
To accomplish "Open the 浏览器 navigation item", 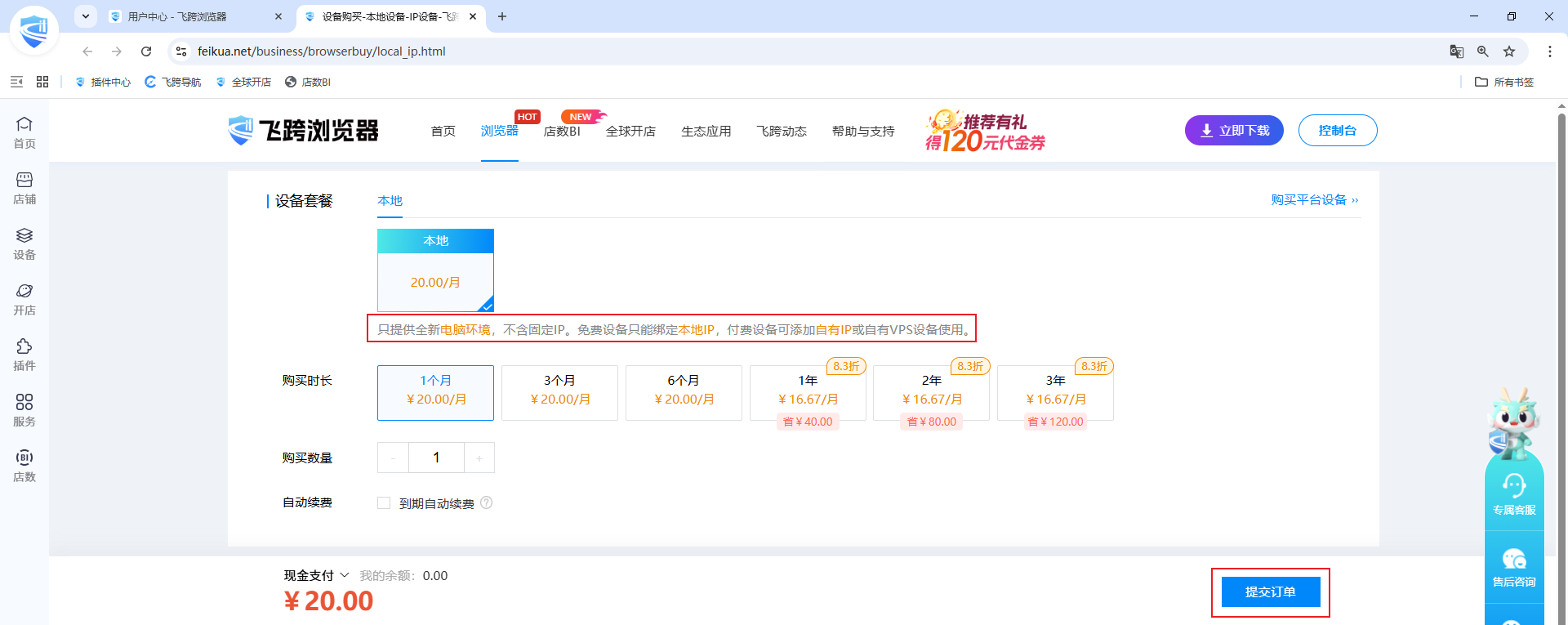I will pos(500,131).
